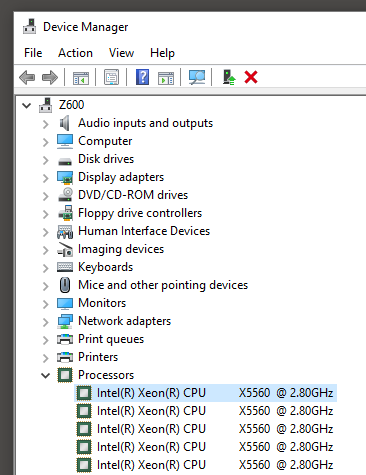Click the Display adapters icon
This screenshot has width=366, height=475.
pos(65,177)
